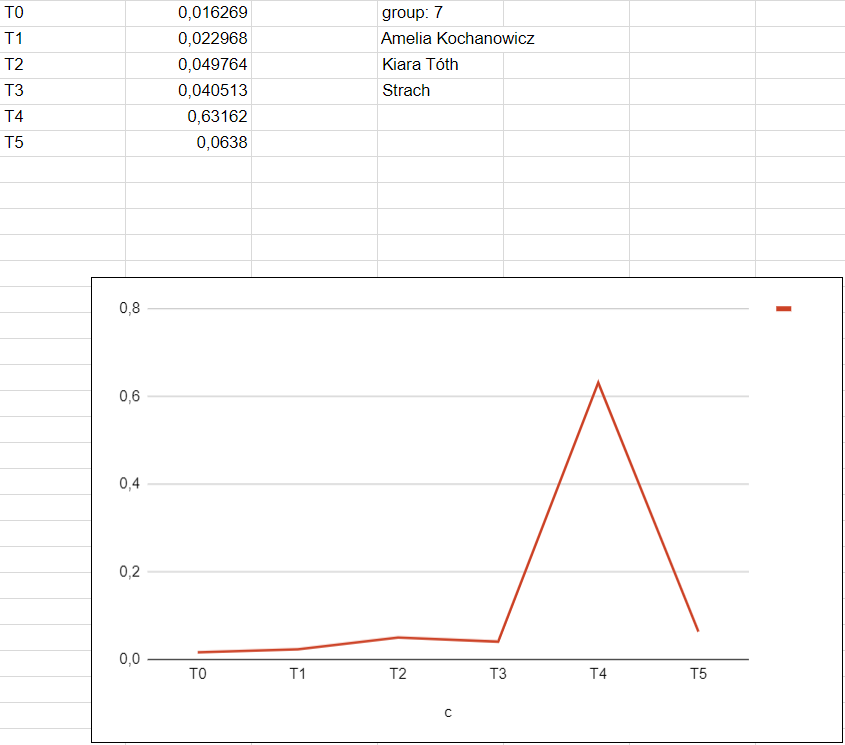The height and width of the screenshot is (745, 845).
Task: Click the 0,8 label on vertical axis
Action: tap(130, 309)
